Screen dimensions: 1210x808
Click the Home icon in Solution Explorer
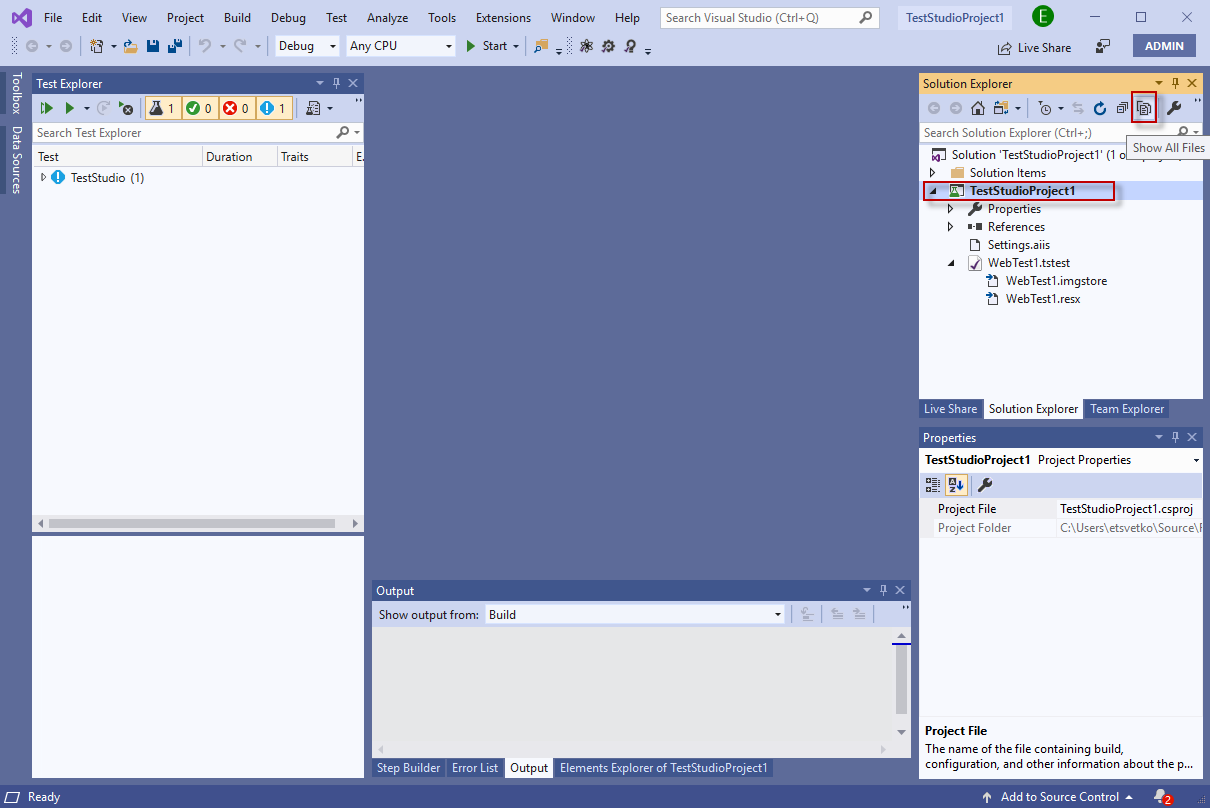click(x=978, y=108)
